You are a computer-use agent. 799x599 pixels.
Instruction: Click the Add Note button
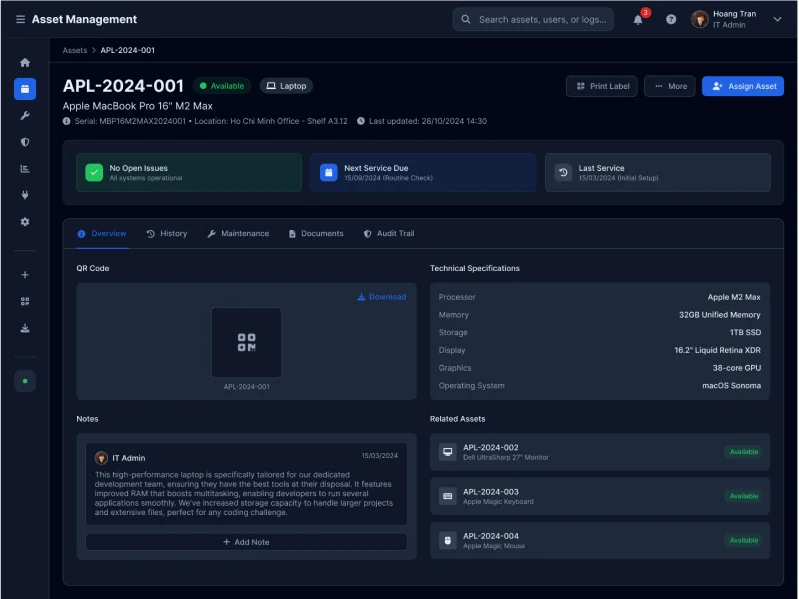pyautogui.click(x=247, y=542)
